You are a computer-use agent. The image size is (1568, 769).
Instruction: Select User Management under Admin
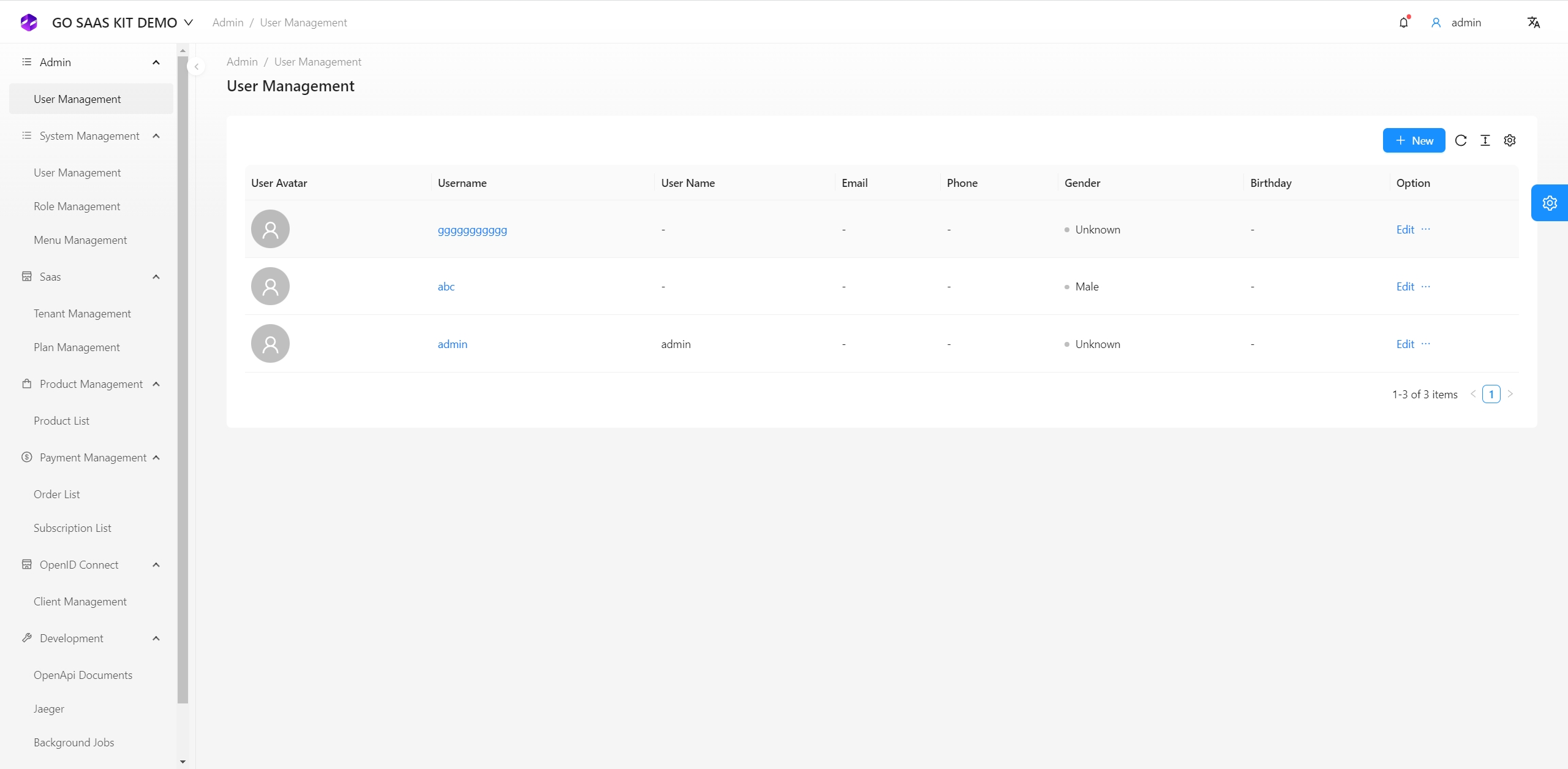click(x=91, y=99)
